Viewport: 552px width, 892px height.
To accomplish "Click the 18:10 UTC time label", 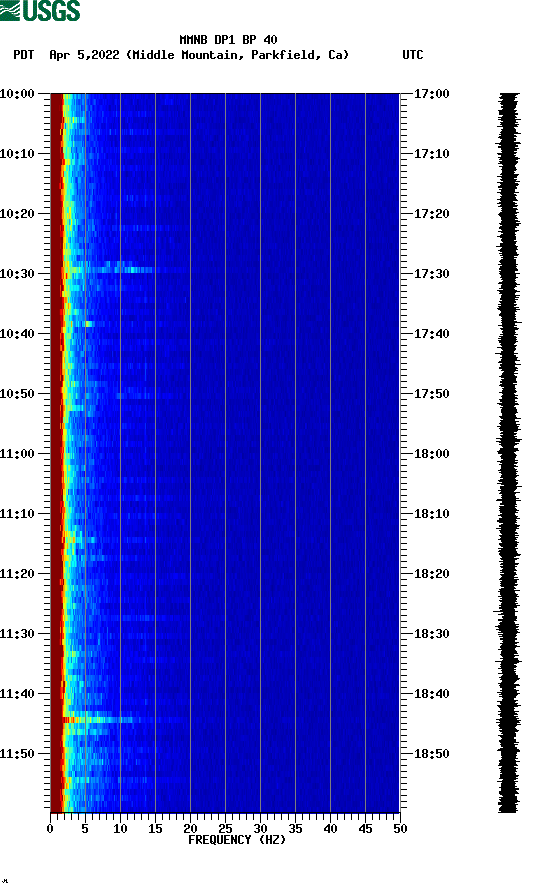I will 431,514.
